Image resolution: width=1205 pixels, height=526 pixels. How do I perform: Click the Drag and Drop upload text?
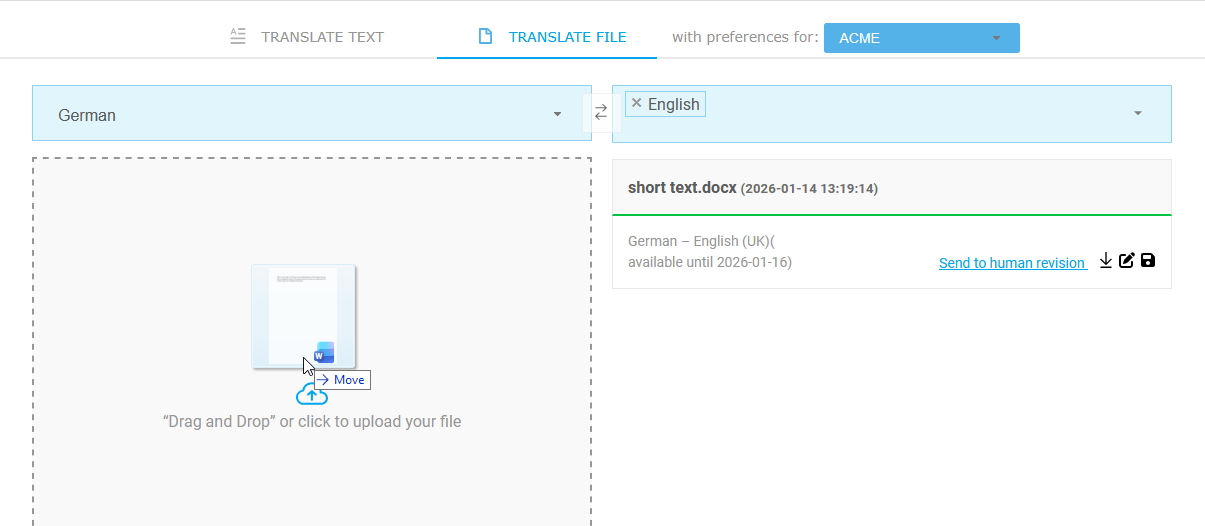click(311, 421)
